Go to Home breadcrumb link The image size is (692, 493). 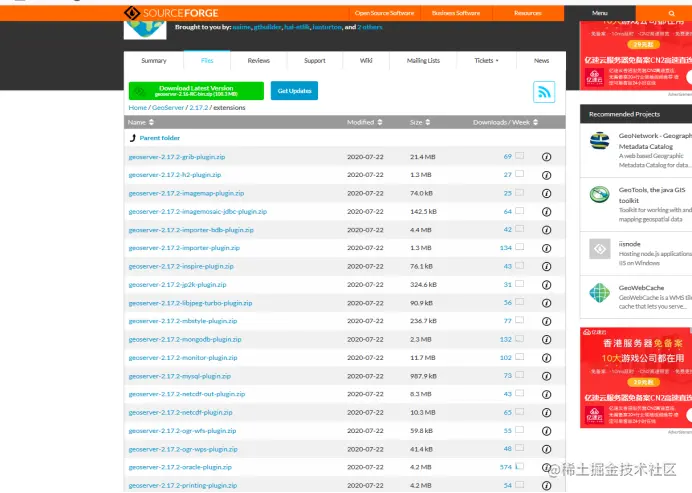click(138, 108)
